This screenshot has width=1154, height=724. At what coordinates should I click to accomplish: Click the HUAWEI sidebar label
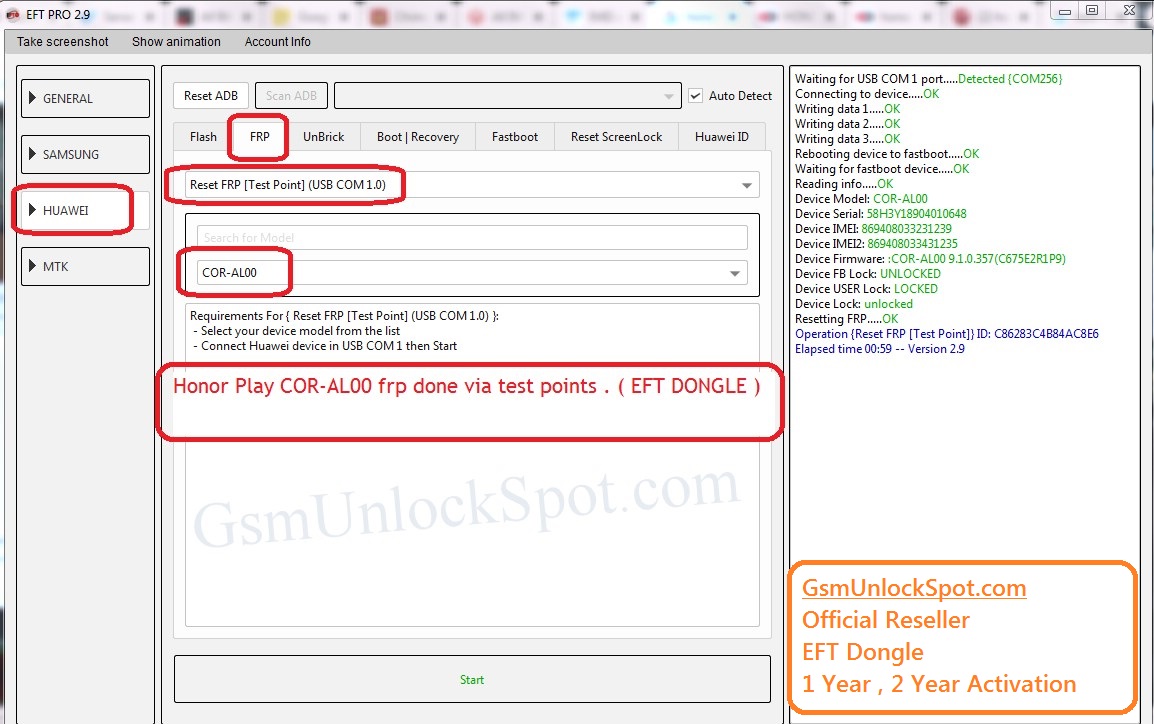66,210
